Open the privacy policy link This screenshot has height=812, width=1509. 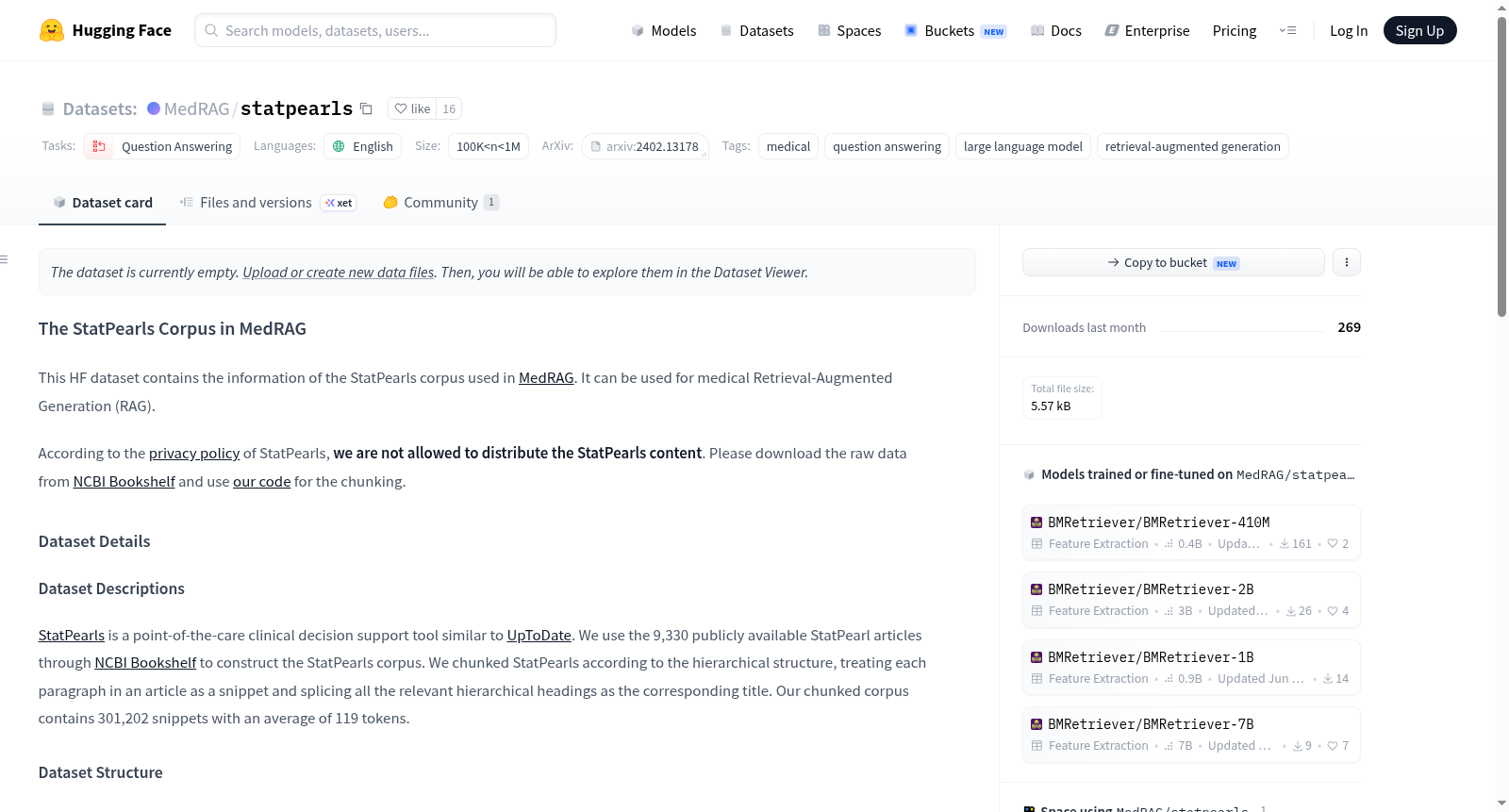pyautogui.click(x=194, y=454)
